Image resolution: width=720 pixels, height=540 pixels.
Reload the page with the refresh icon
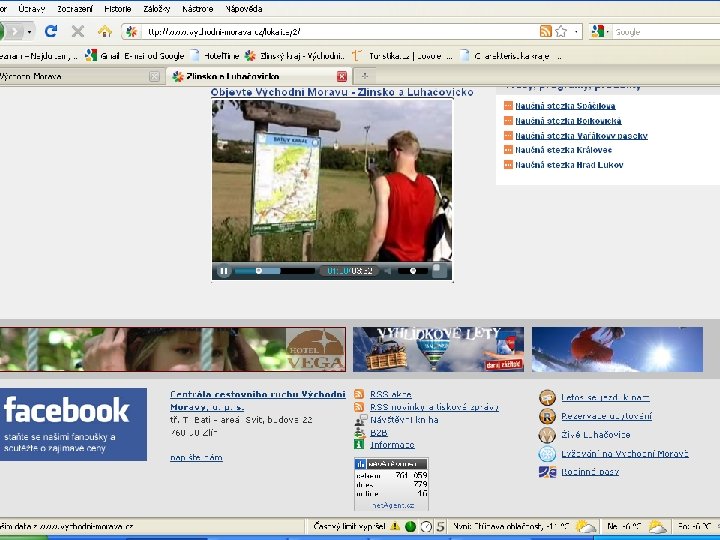click(51, 31)
